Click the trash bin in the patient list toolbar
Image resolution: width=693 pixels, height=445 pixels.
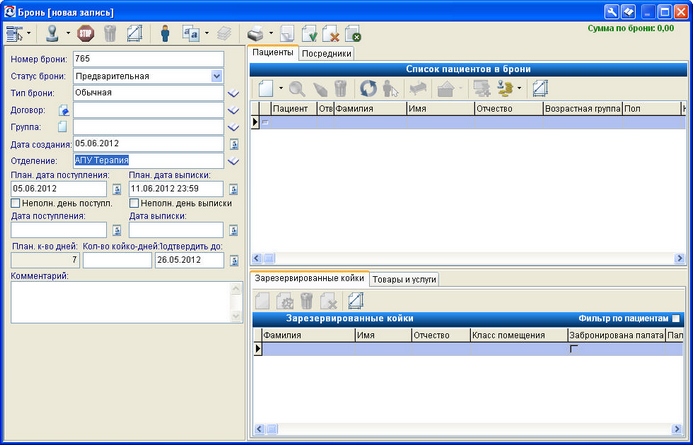[340, 88]
